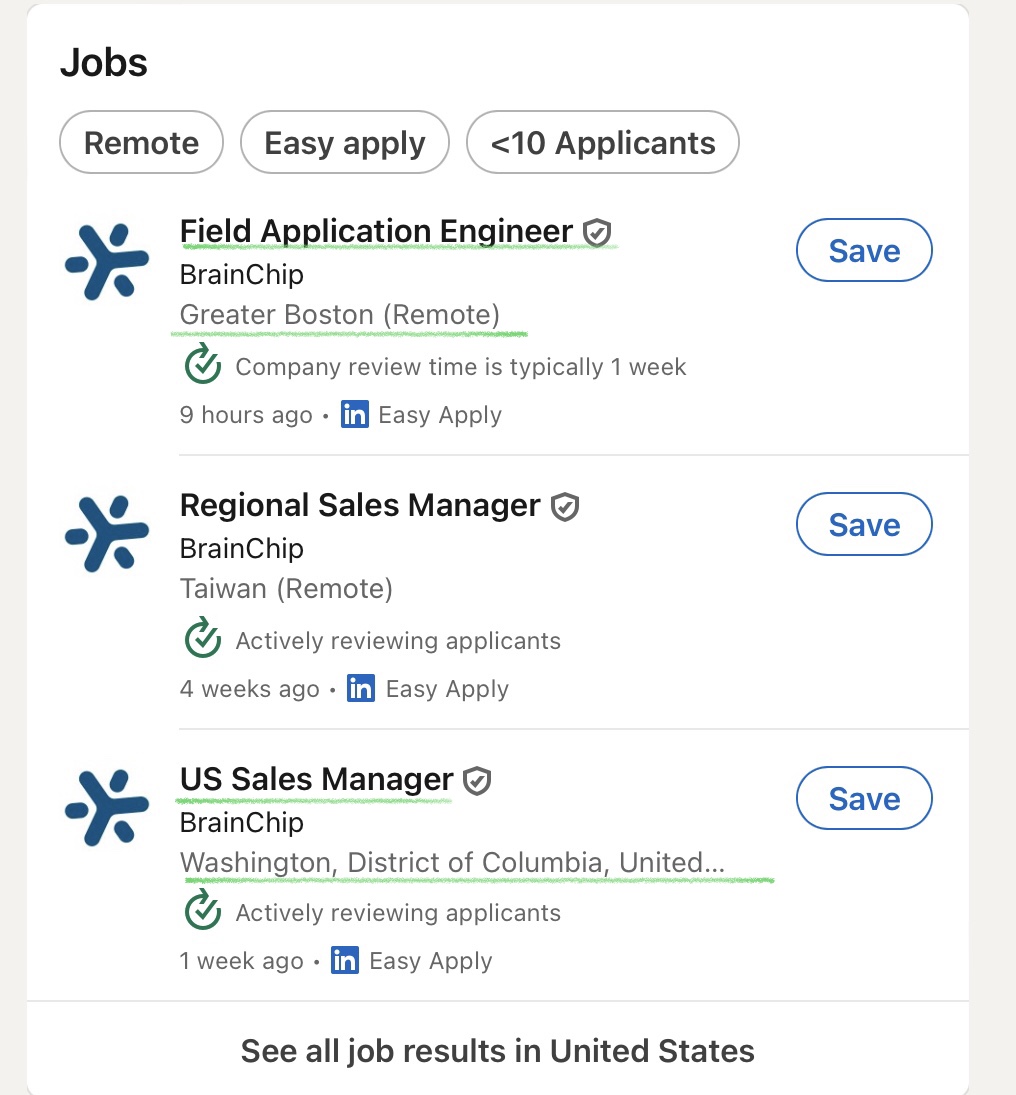Save the Field Application Engineer job
This screenshot has height=1095, width=1016.
click(864, 251)
